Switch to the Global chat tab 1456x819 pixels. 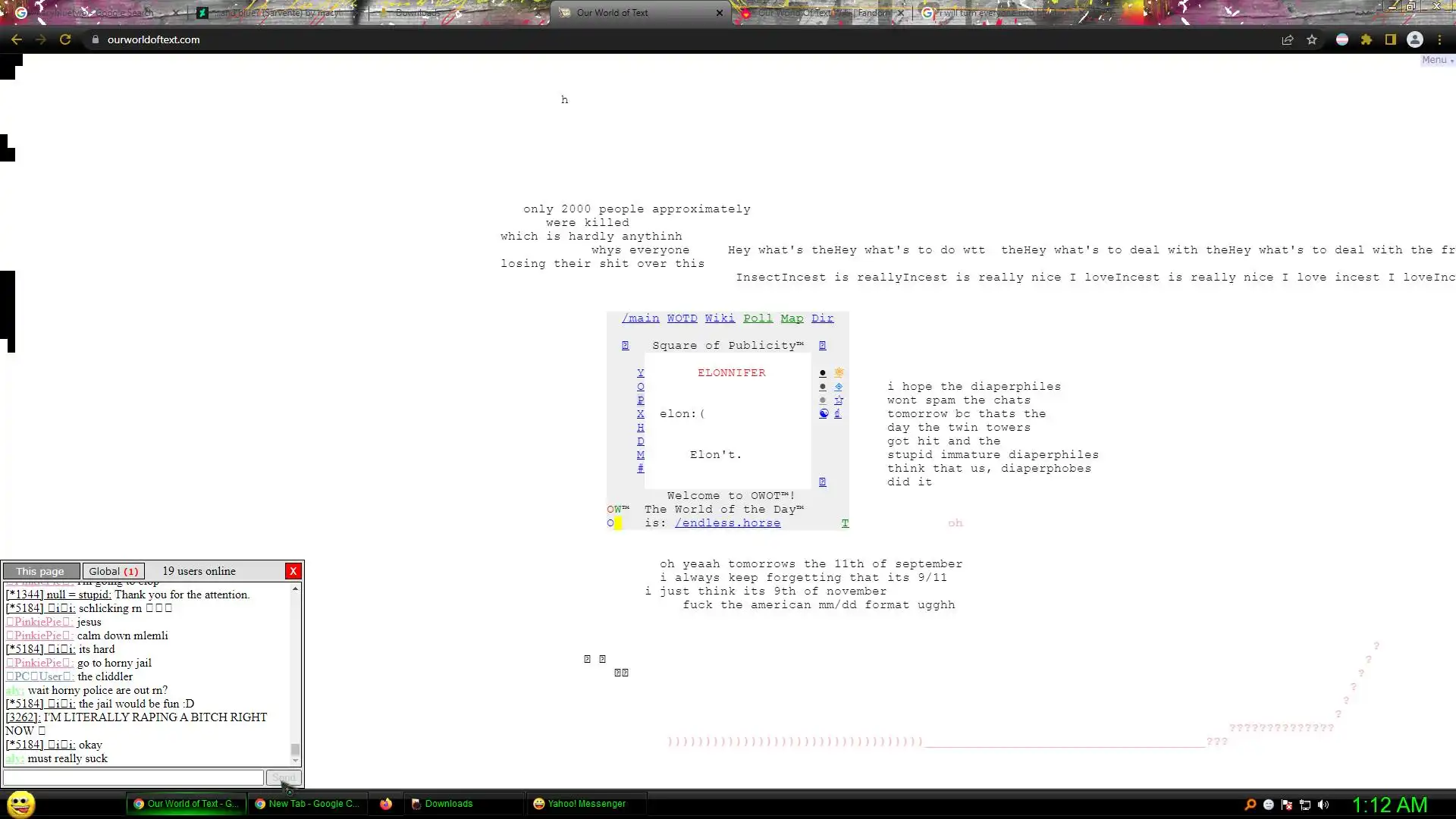113,571
